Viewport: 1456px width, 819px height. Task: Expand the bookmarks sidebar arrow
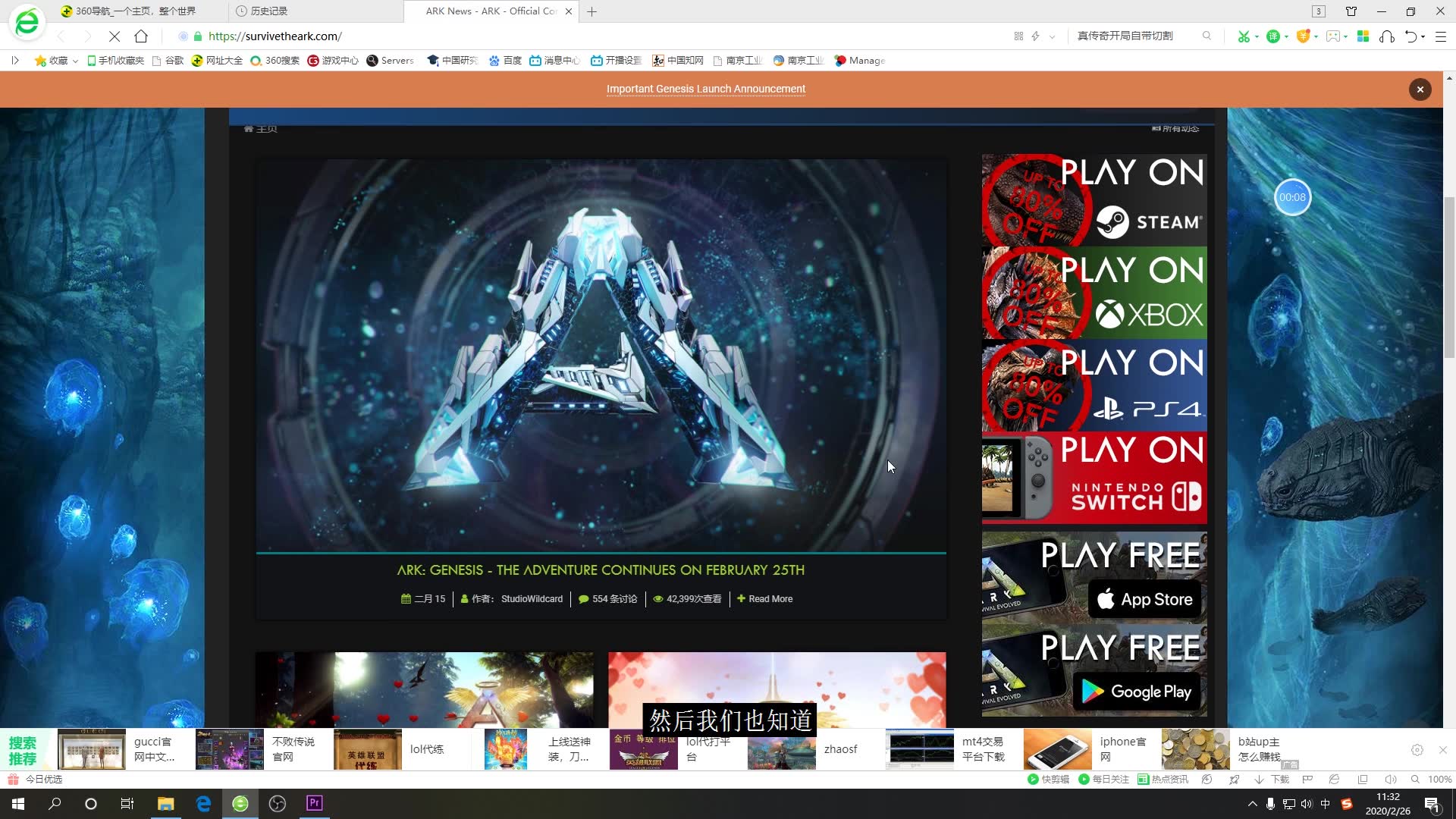(14, 61)
